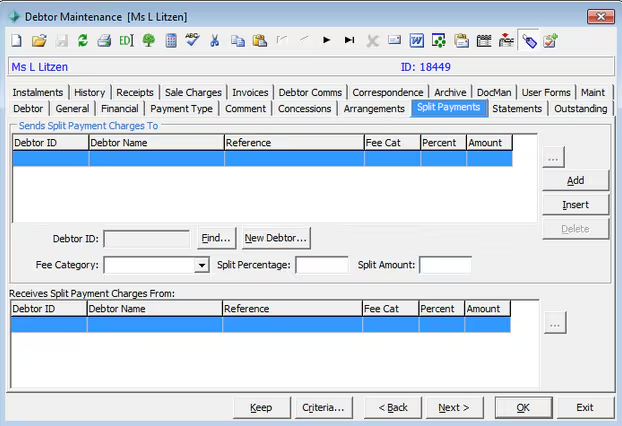The image size is (622, 426).
Task: Click the green Refresh arrows icon
Action: [x=82, y=41]
